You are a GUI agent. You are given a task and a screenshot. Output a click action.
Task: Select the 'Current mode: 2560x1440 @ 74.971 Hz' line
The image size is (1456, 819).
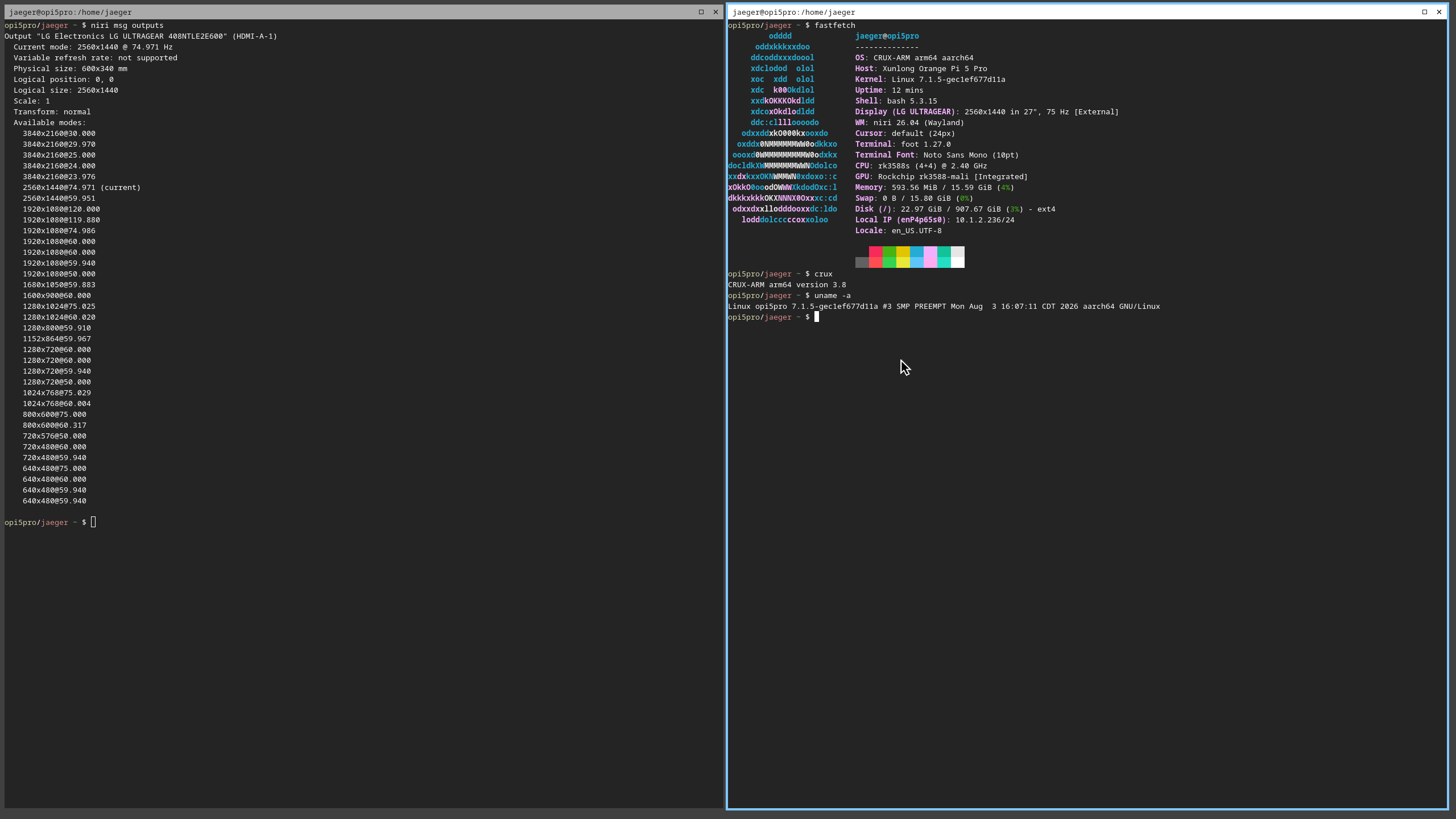(x=93, y=47)
